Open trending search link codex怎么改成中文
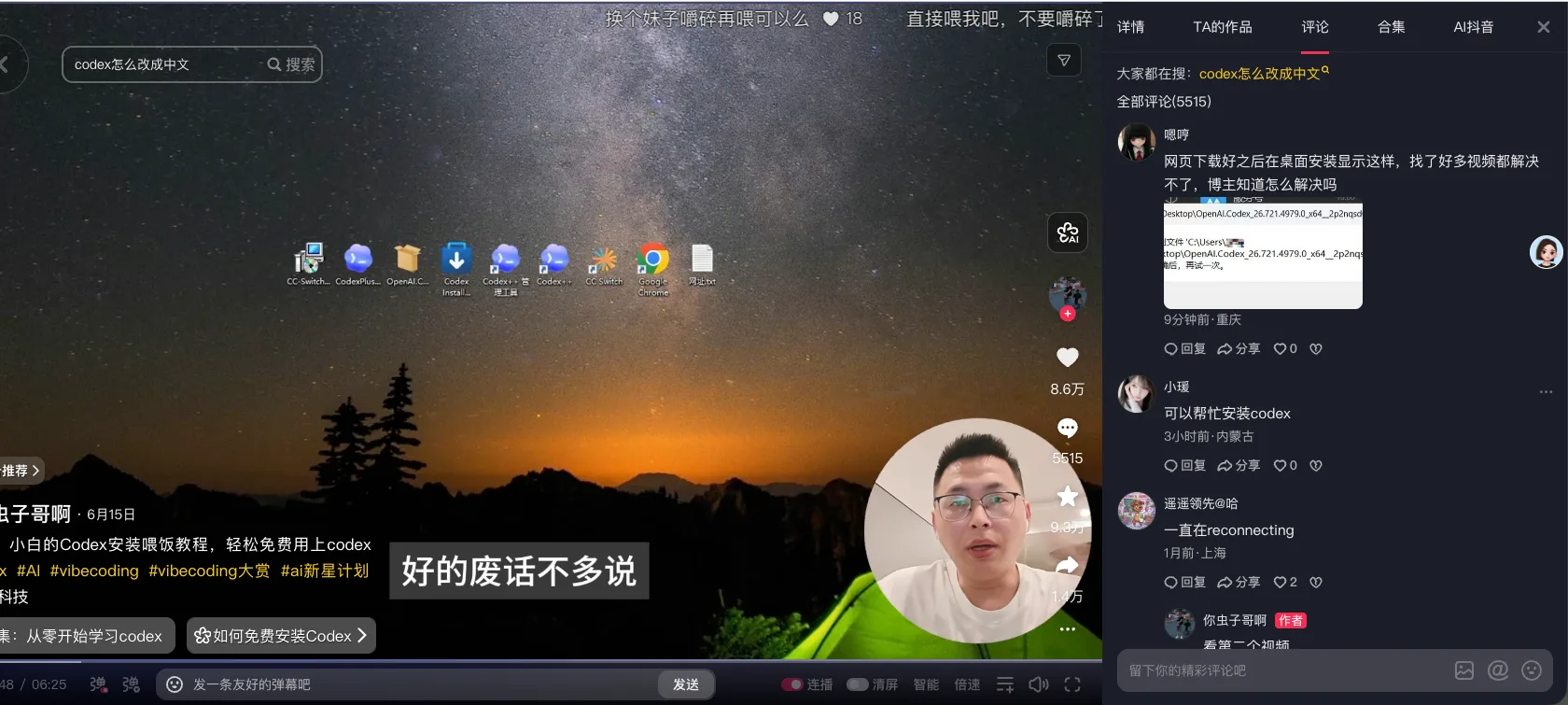Viewport: 1568px width, 705px height. pyautogui.click(x=1264, y=73)
